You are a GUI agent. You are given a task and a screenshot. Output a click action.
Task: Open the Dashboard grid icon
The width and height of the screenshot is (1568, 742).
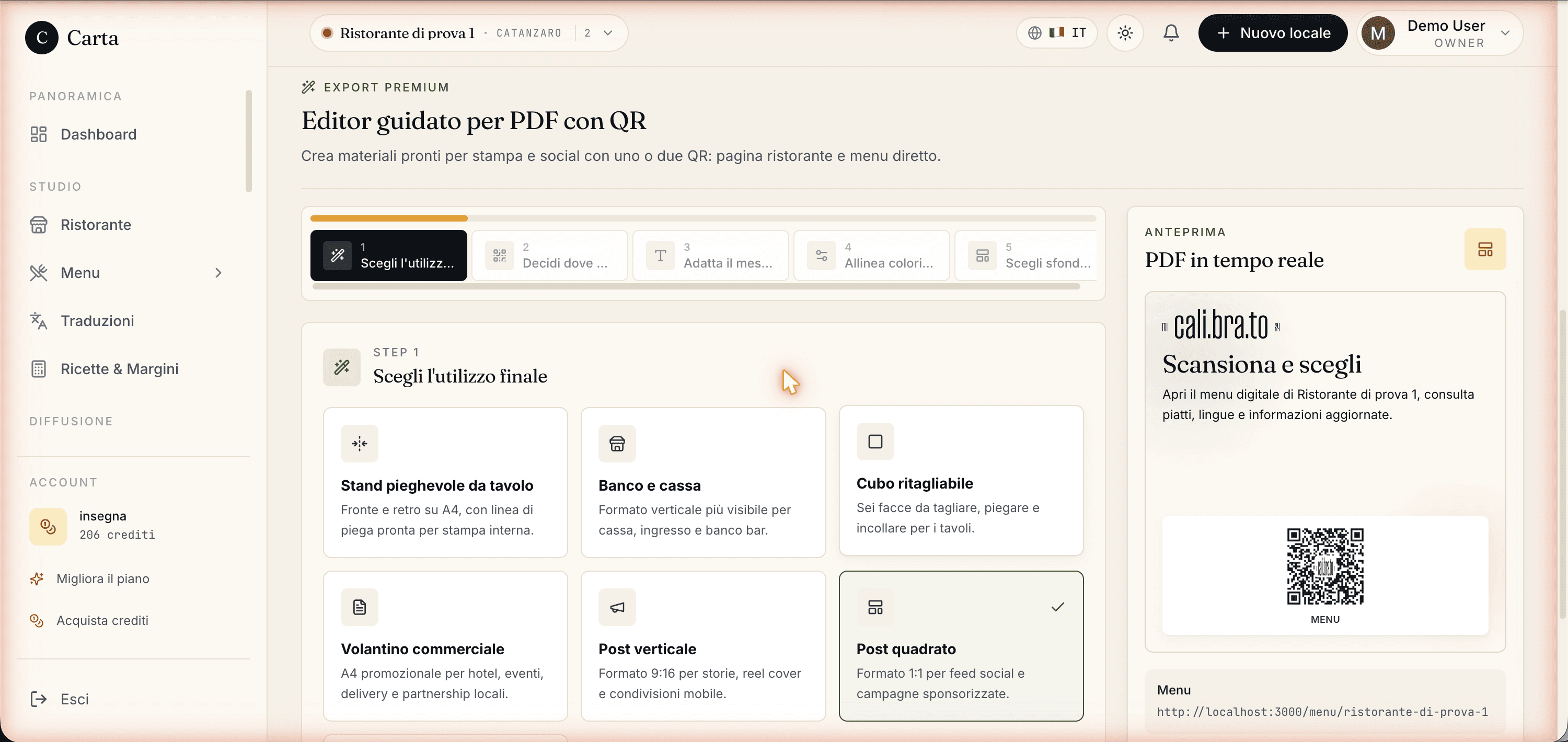click(38, 134)
